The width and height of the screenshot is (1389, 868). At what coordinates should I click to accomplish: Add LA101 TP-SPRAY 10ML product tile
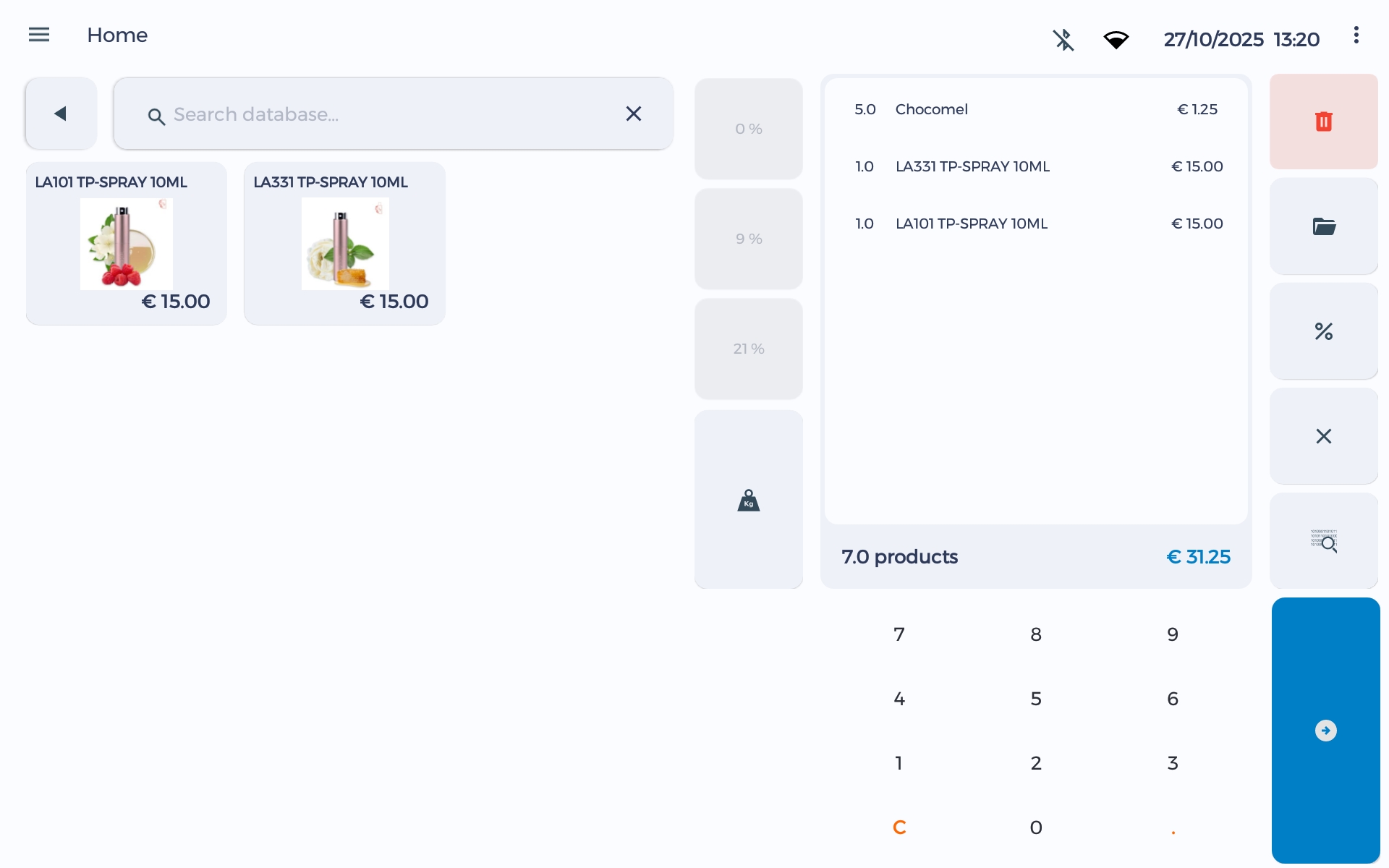pyautogui.click(x=126, y=244)
